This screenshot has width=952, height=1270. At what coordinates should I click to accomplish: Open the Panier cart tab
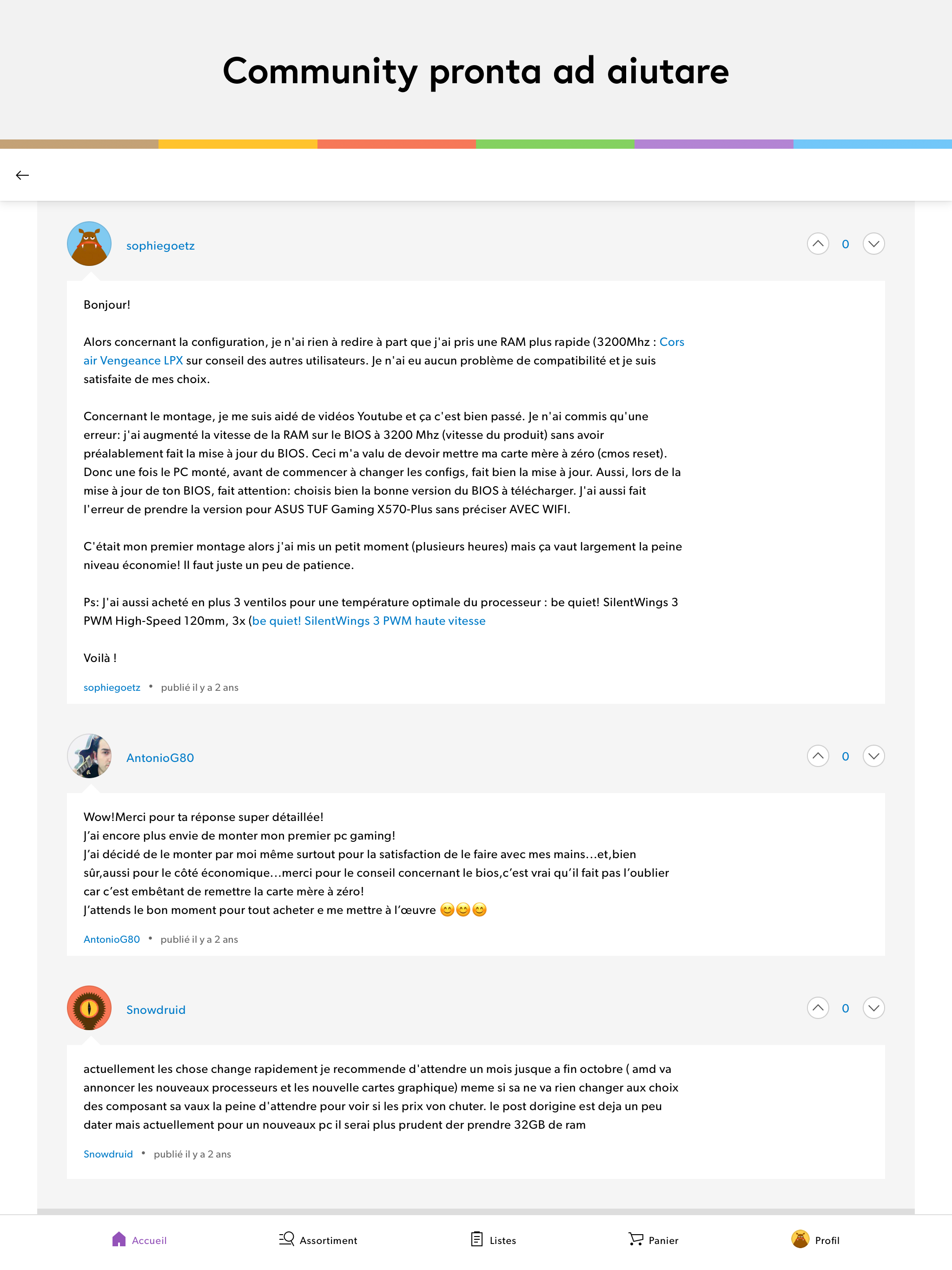(654, 1240)
